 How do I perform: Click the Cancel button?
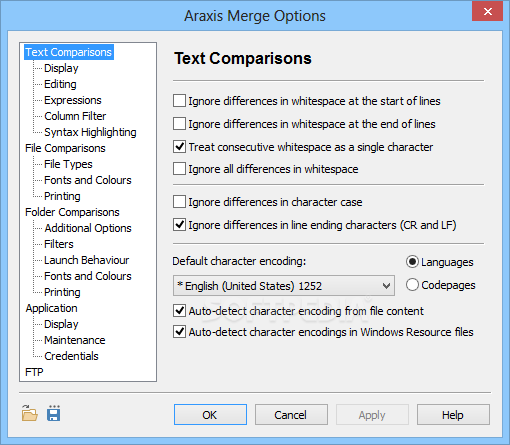pyautogui.click(x=291, y=415)
